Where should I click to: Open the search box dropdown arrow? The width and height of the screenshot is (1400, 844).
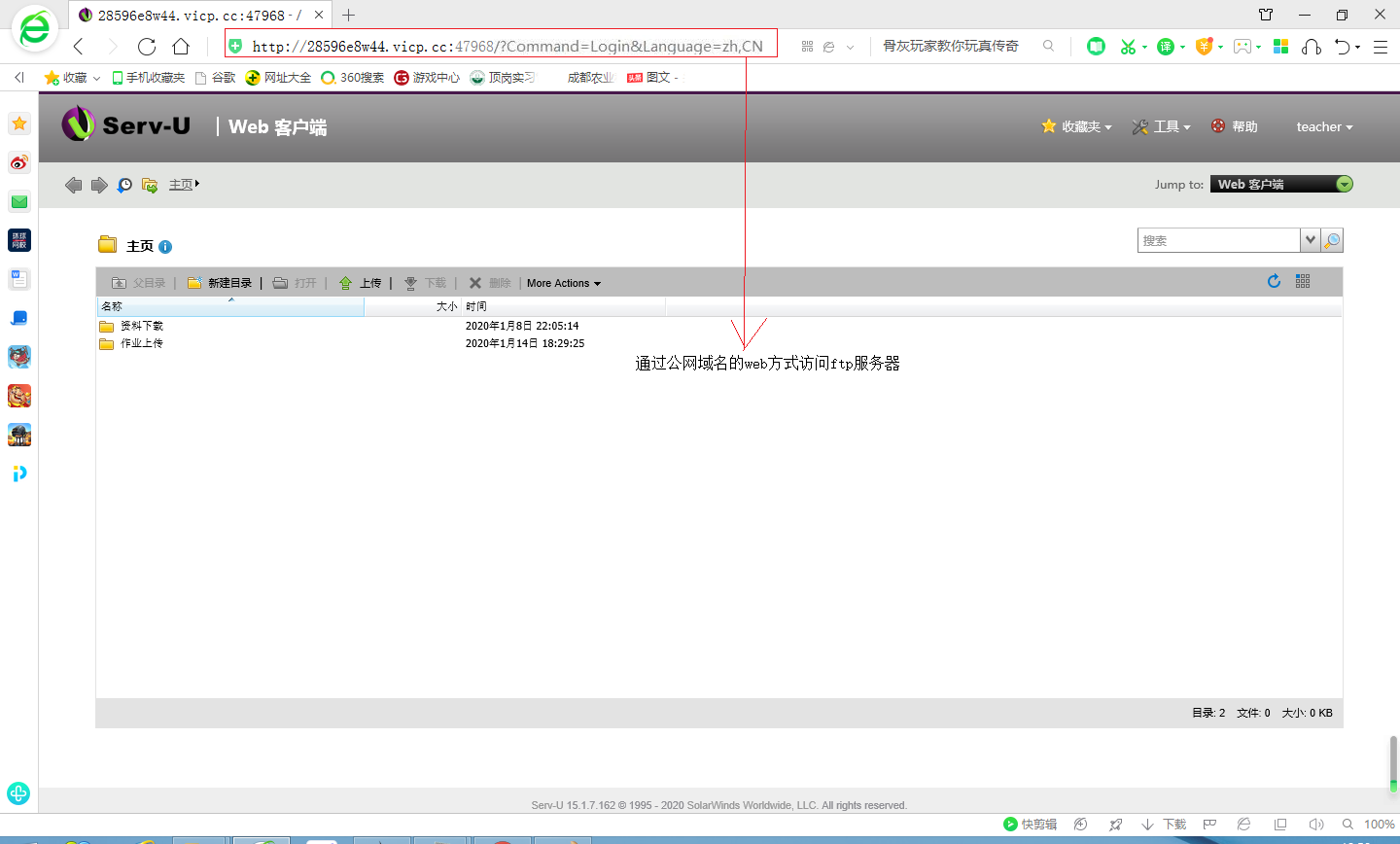click(1311, 240)
